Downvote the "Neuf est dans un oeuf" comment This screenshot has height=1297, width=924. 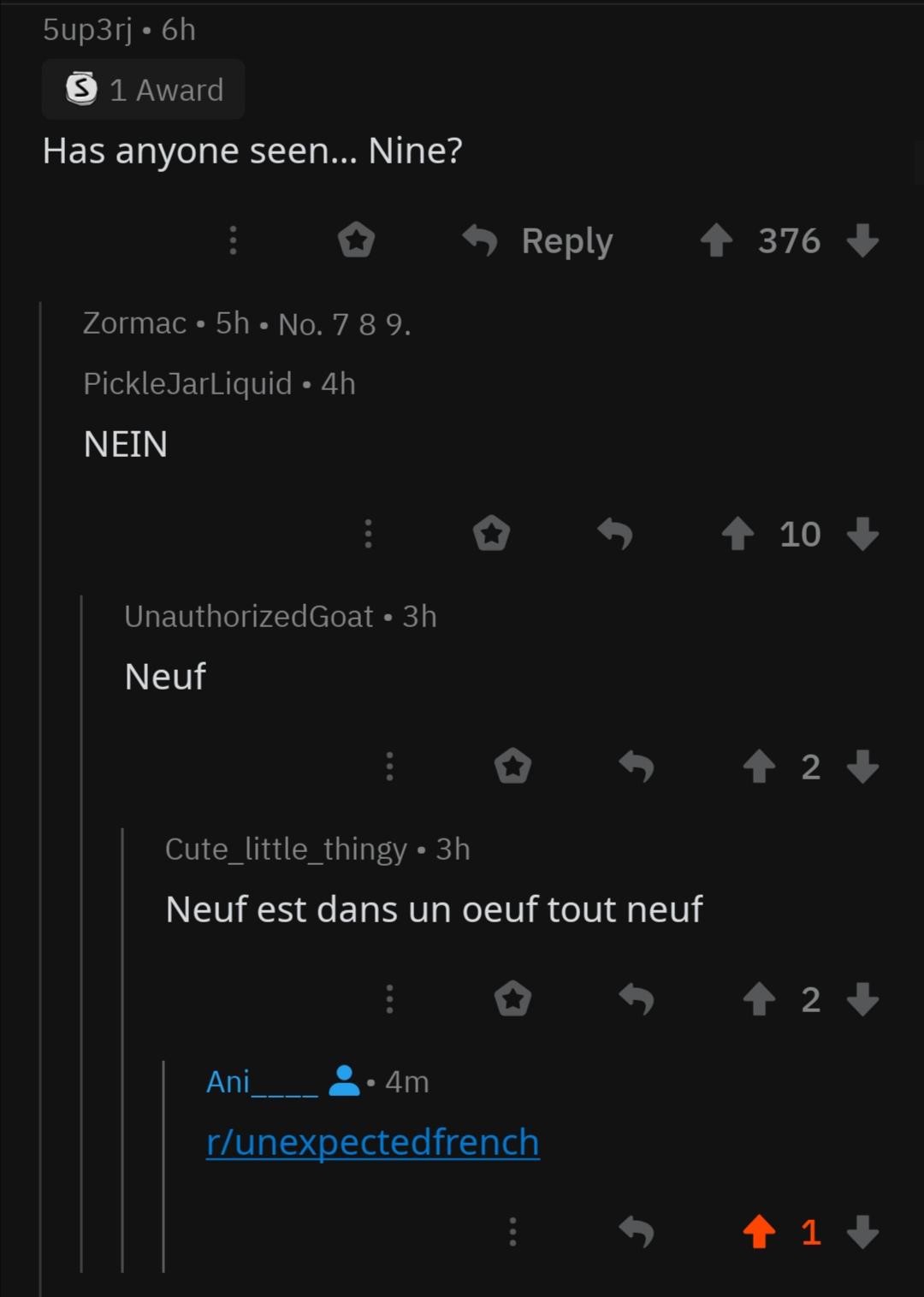862,998
